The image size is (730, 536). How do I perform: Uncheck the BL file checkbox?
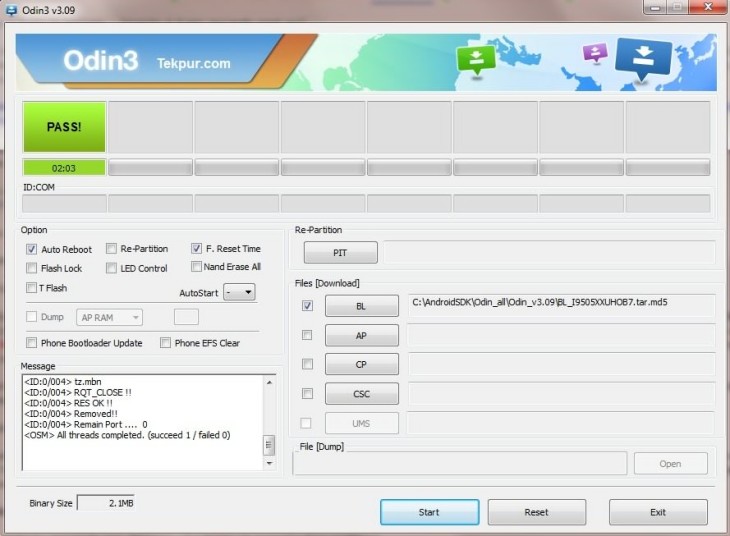click(x=307, y=306)
